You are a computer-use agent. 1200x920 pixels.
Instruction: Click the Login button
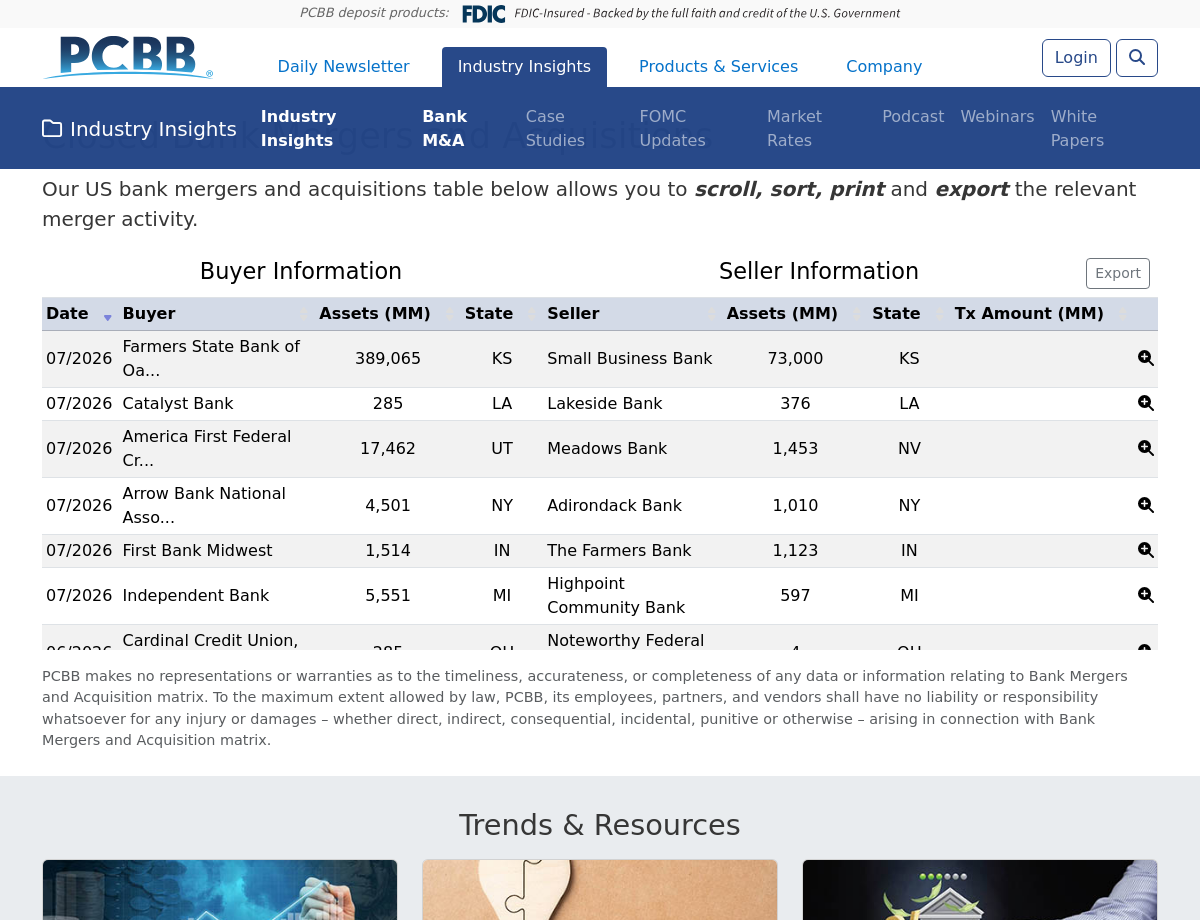point(1076,58)
